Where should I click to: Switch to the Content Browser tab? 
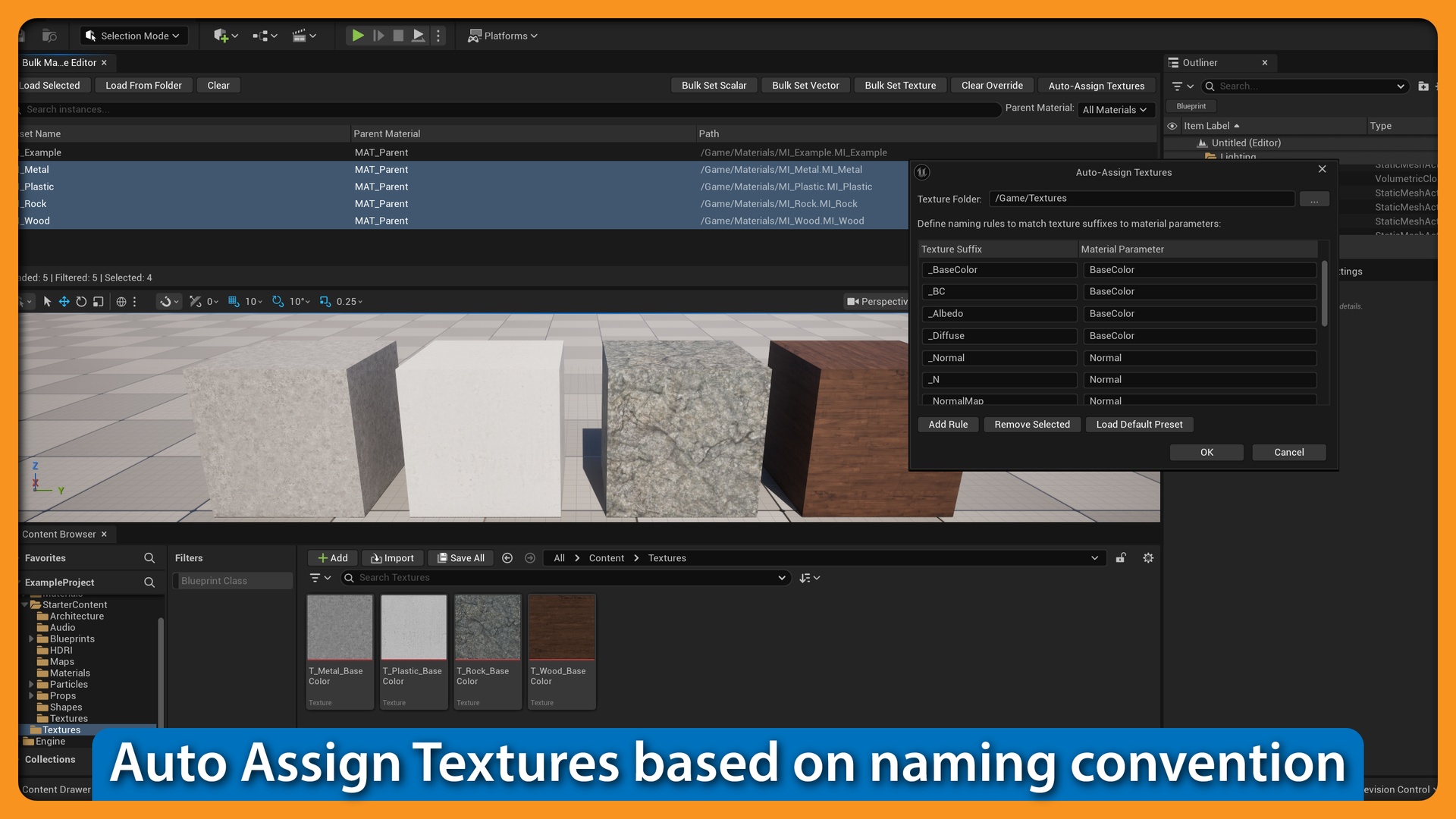click(59, 535)
